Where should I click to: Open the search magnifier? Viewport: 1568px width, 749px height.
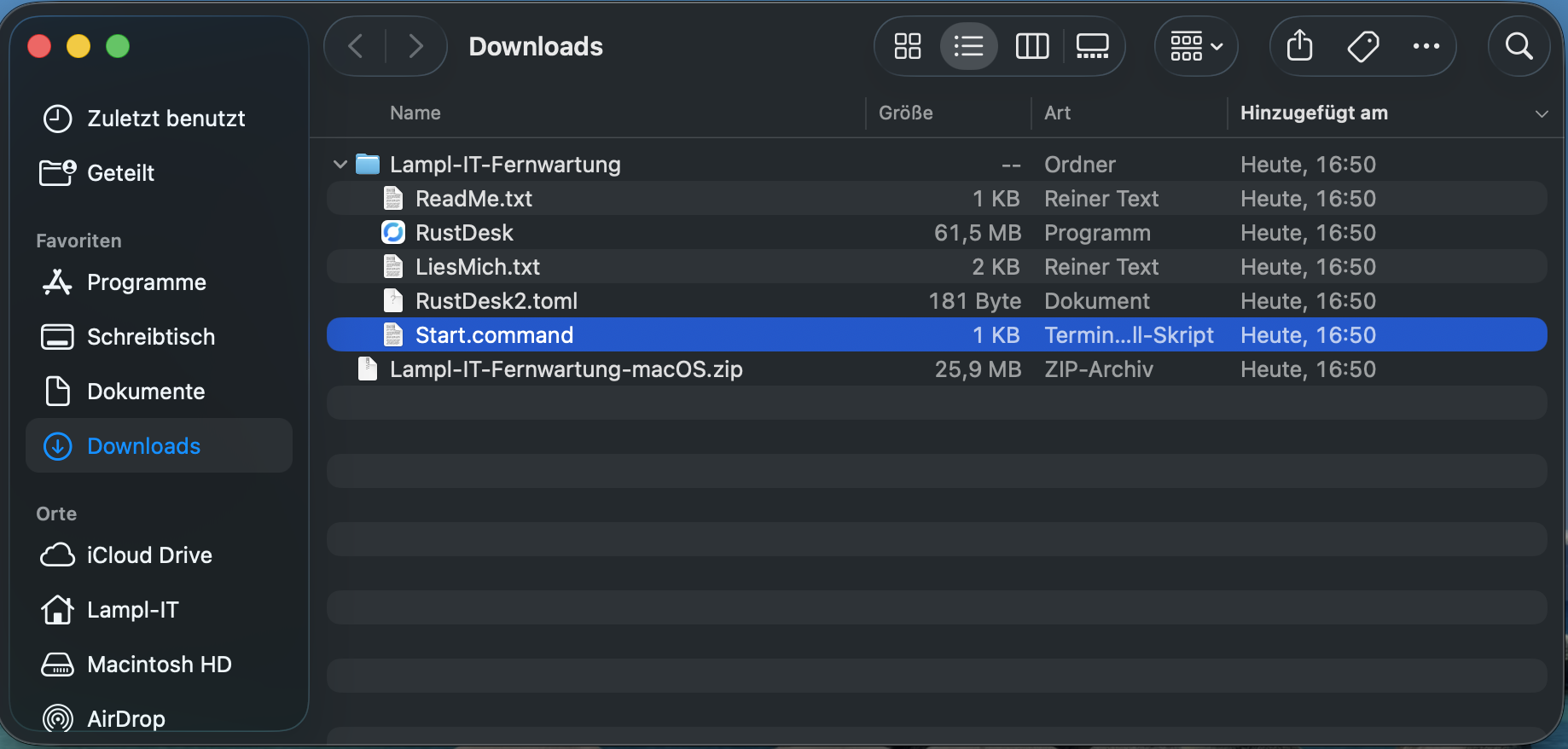[1519, 46]
